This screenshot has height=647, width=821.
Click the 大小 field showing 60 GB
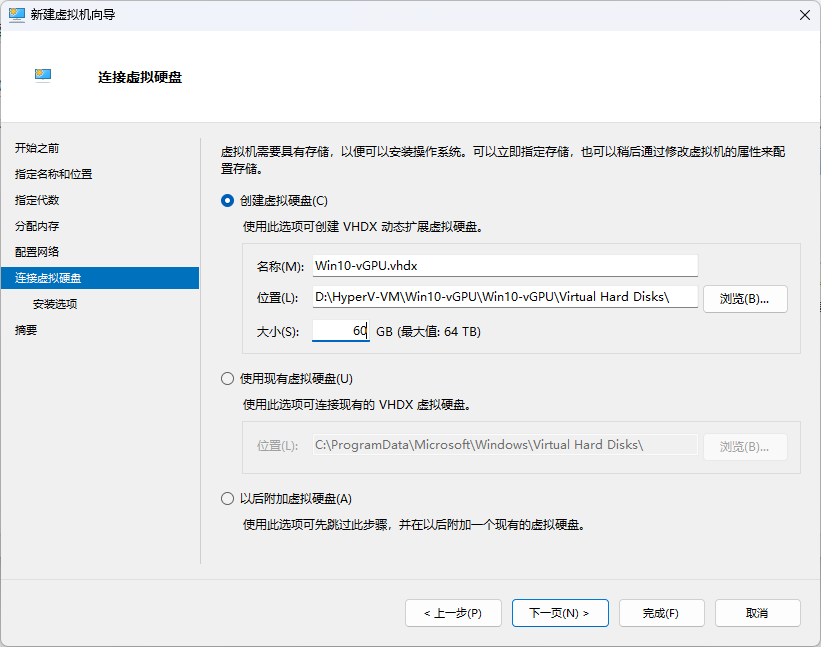(x=341, y=331)
